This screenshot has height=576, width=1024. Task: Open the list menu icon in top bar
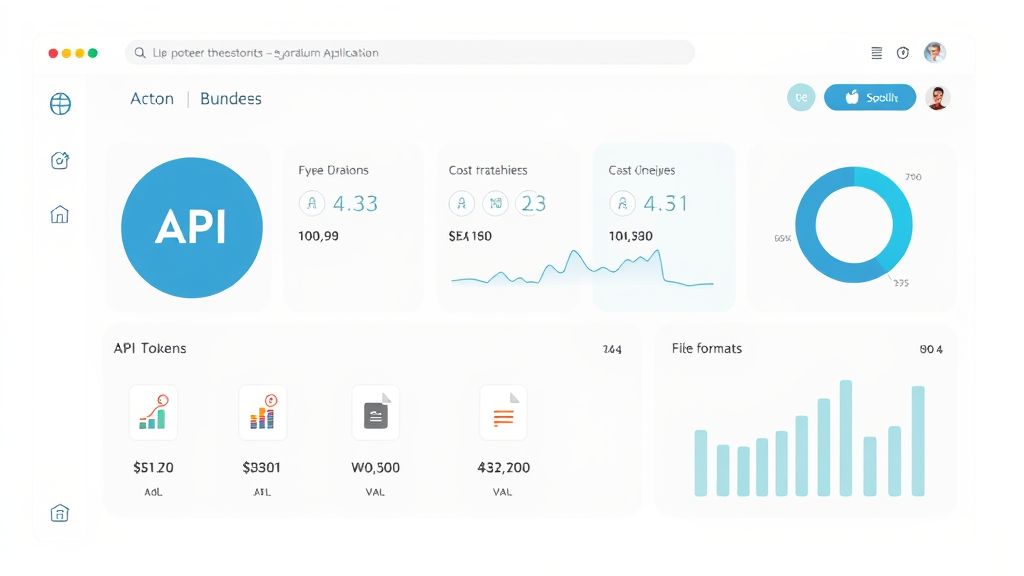point(877,53)
